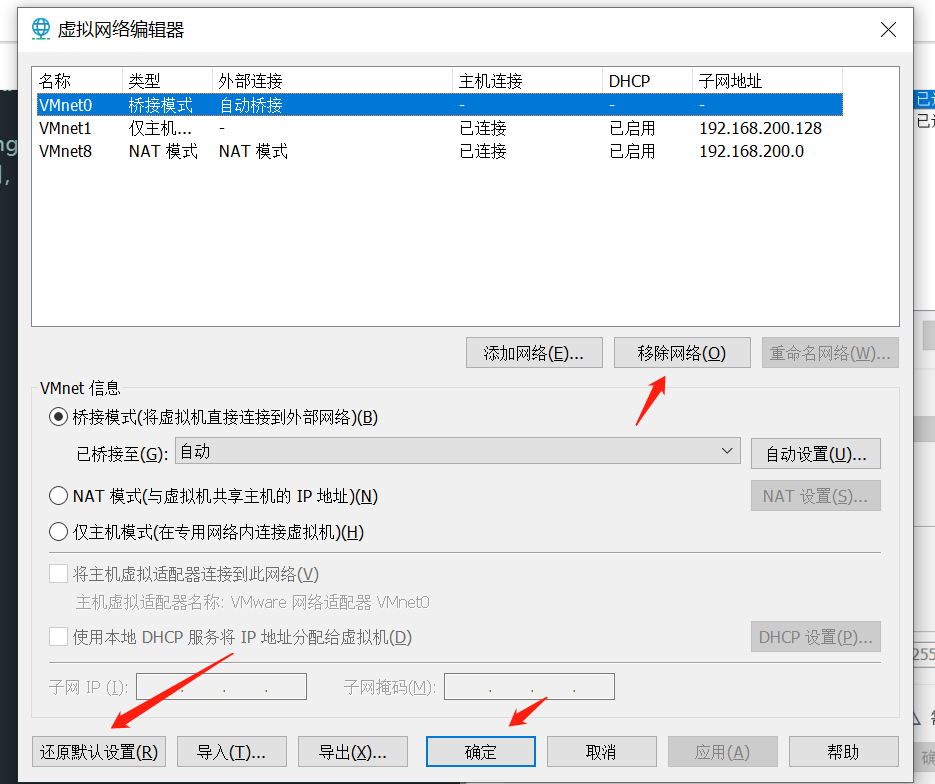The image size is (935, 784).
Task: Click 应用(A) button
Action: pyautogui.click(x=723, y=752)
